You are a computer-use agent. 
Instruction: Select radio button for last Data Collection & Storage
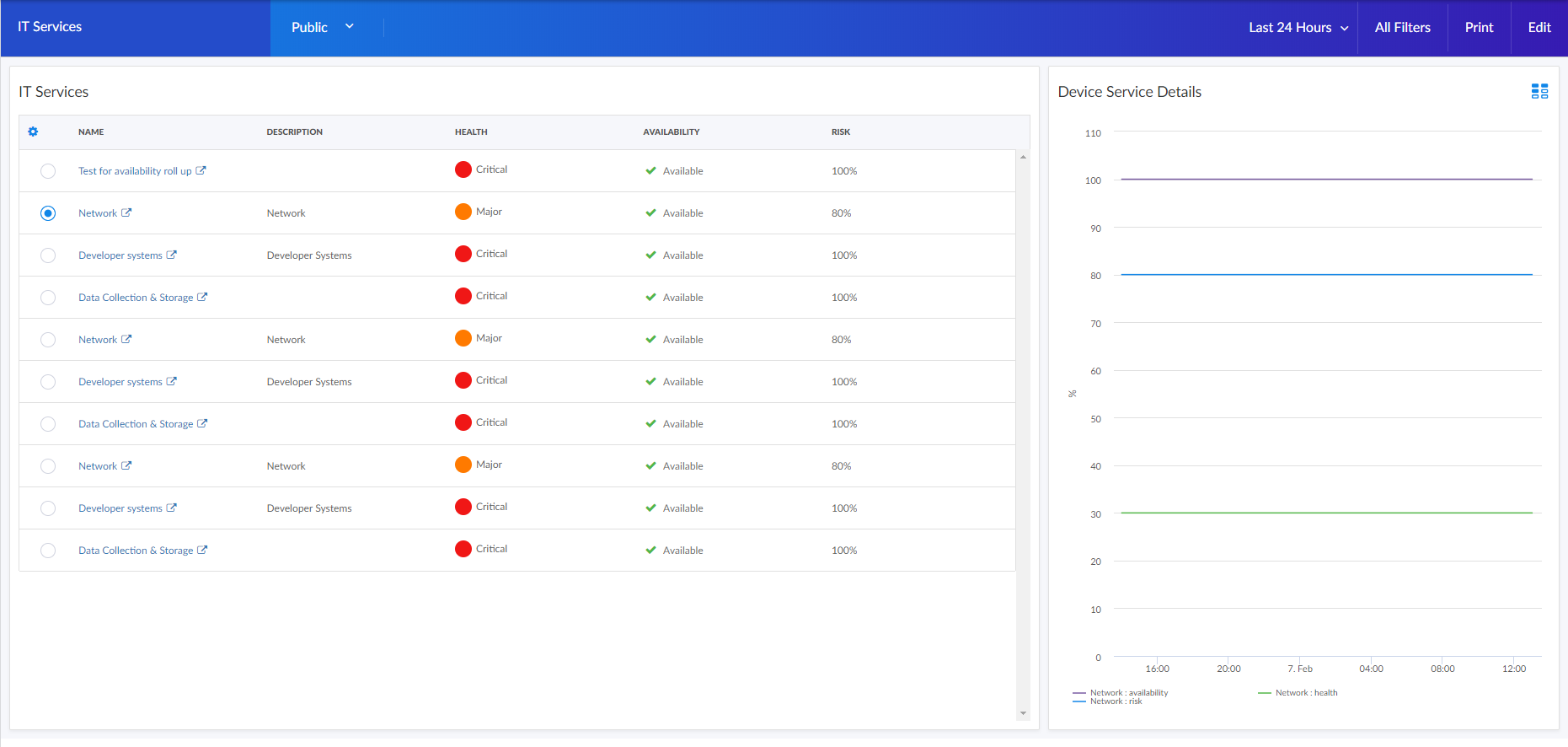pos(48,551)
